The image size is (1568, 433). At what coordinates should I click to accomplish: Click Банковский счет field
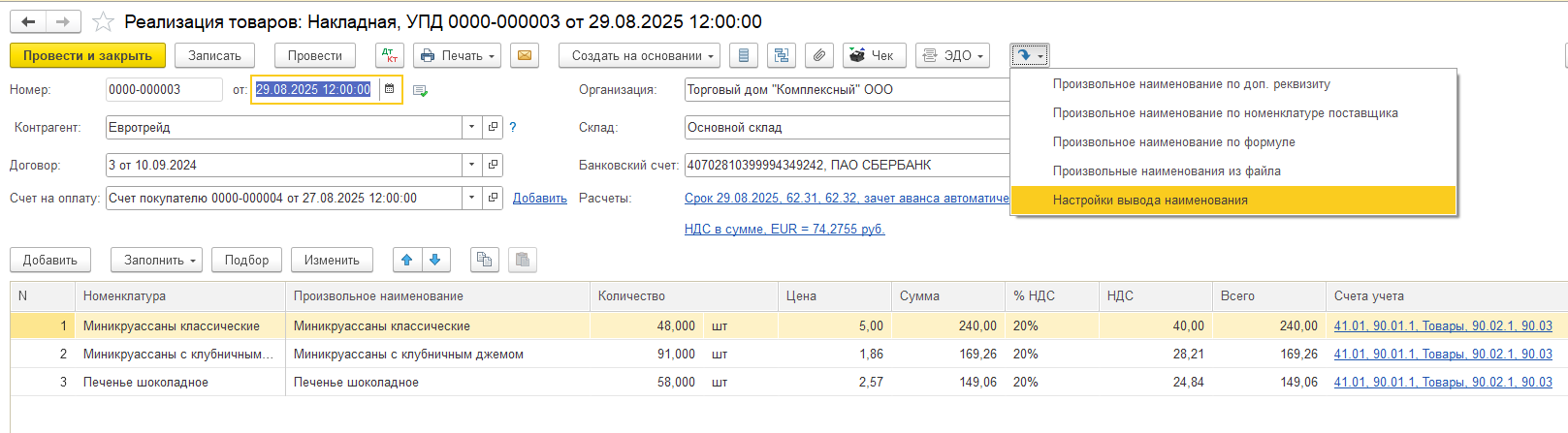[x=847, y=165]
